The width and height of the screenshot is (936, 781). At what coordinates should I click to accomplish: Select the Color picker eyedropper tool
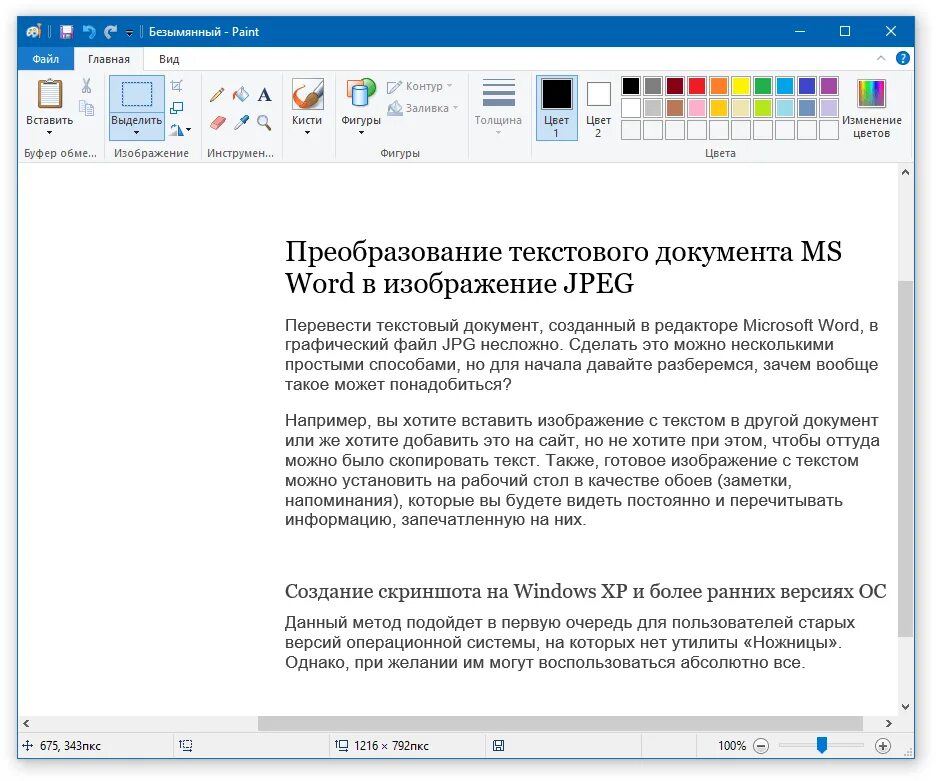241,123
